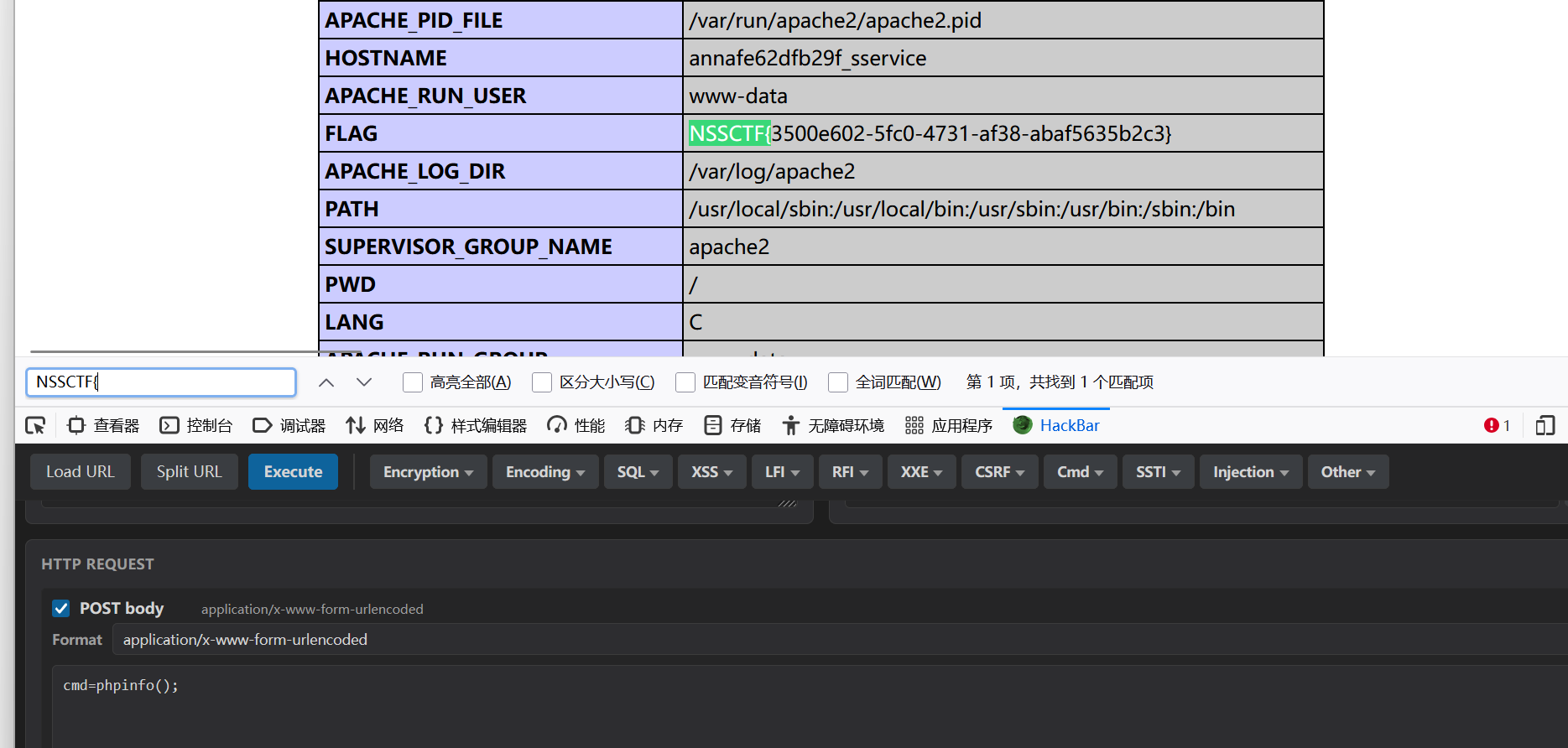Screen dimensions: 1568x748
Task: Expand the XSS dropdown menu
Action: (712, 472)
